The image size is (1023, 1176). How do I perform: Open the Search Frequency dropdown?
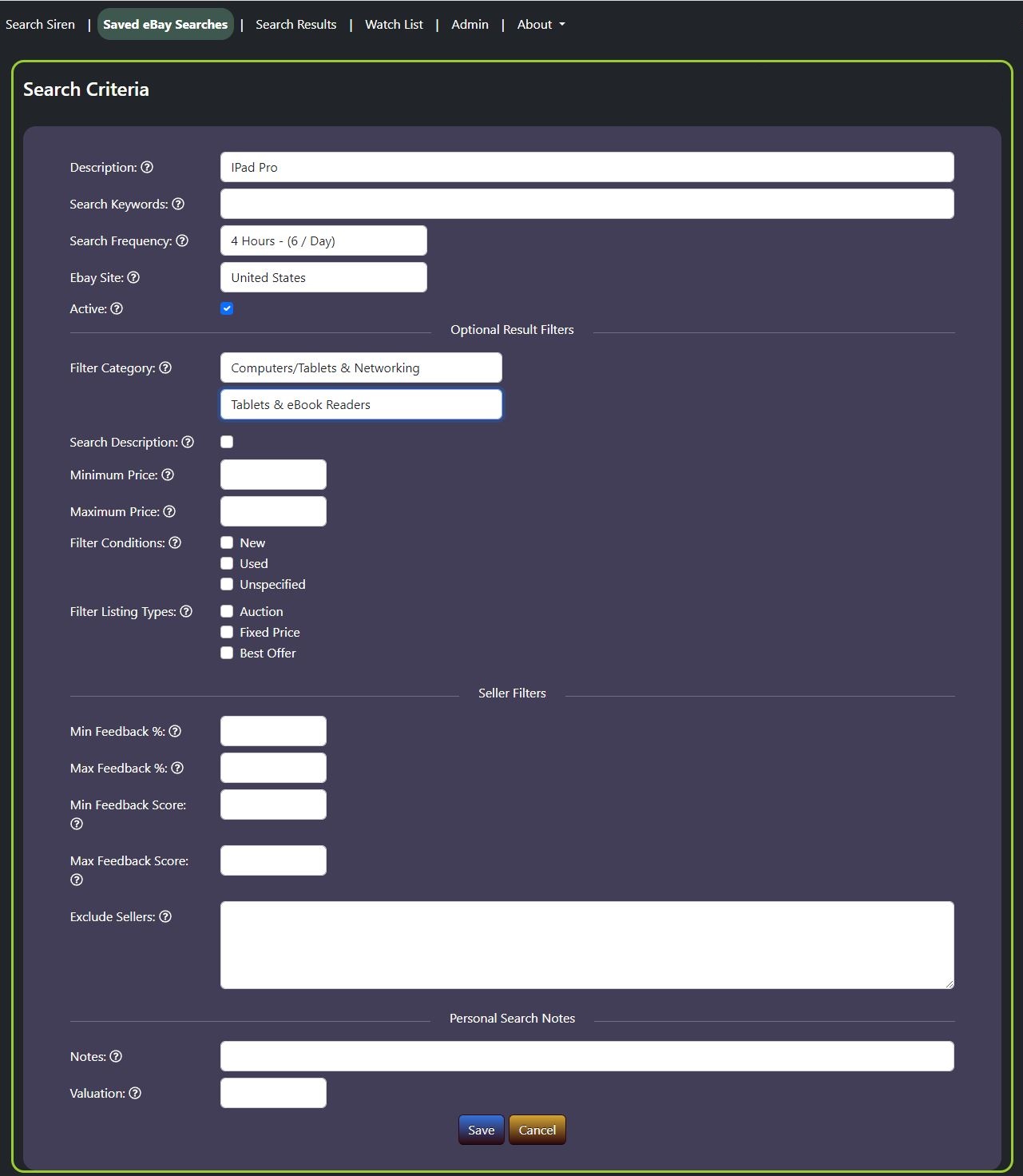[x=323, y=240]
